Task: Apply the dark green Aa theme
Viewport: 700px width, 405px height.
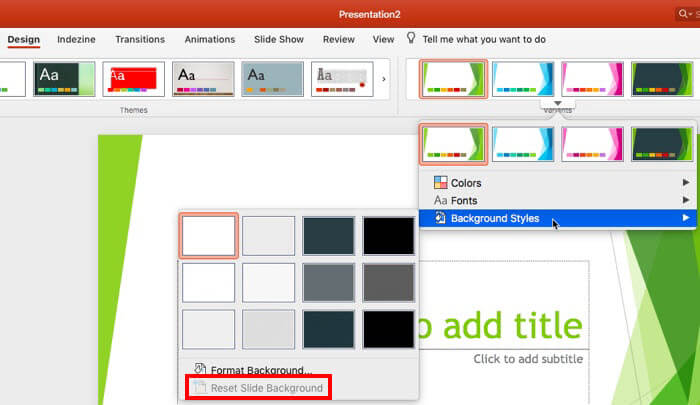Action: click(64, 79)
